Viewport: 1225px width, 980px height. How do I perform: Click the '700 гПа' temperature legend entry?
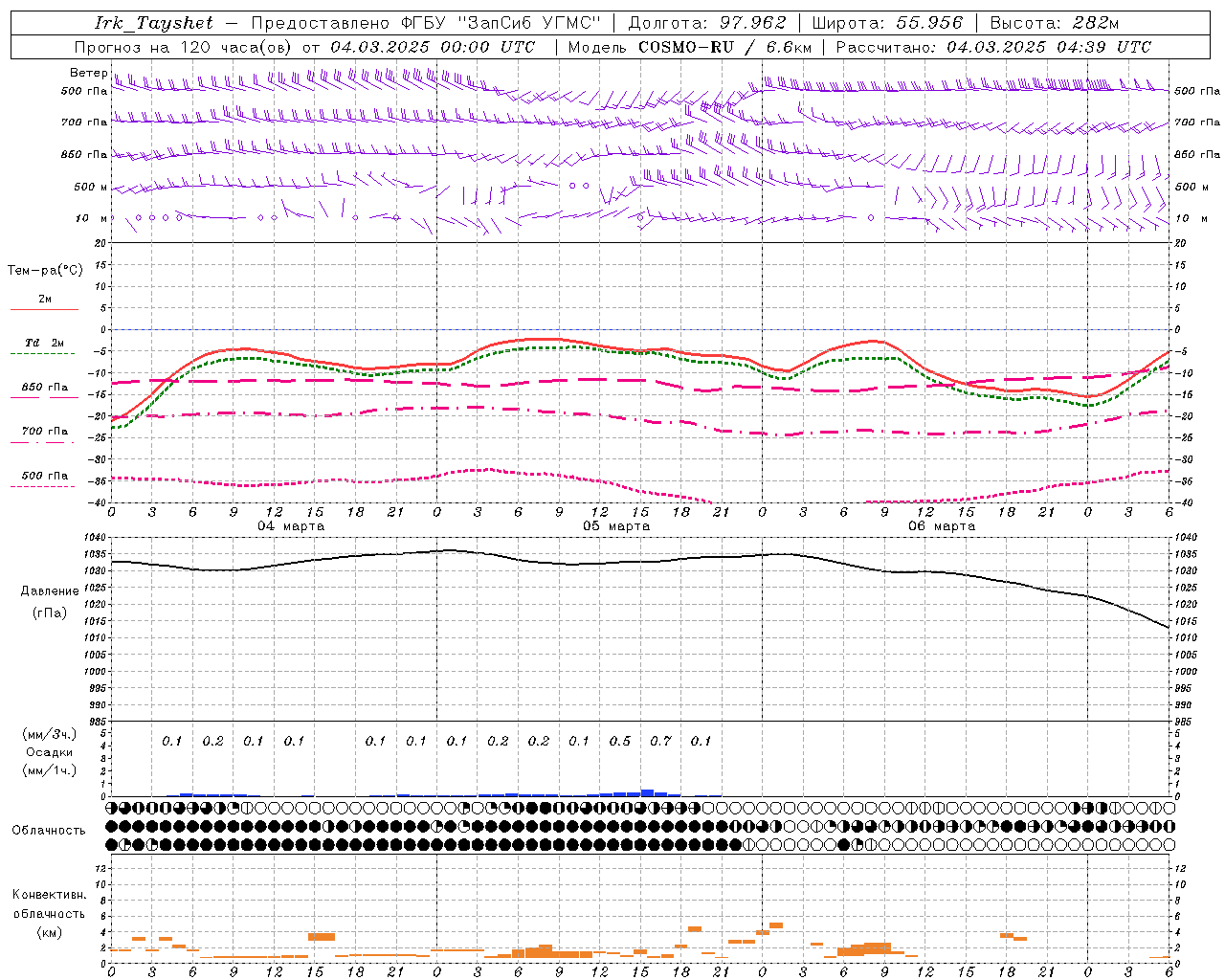click(45, 432)
